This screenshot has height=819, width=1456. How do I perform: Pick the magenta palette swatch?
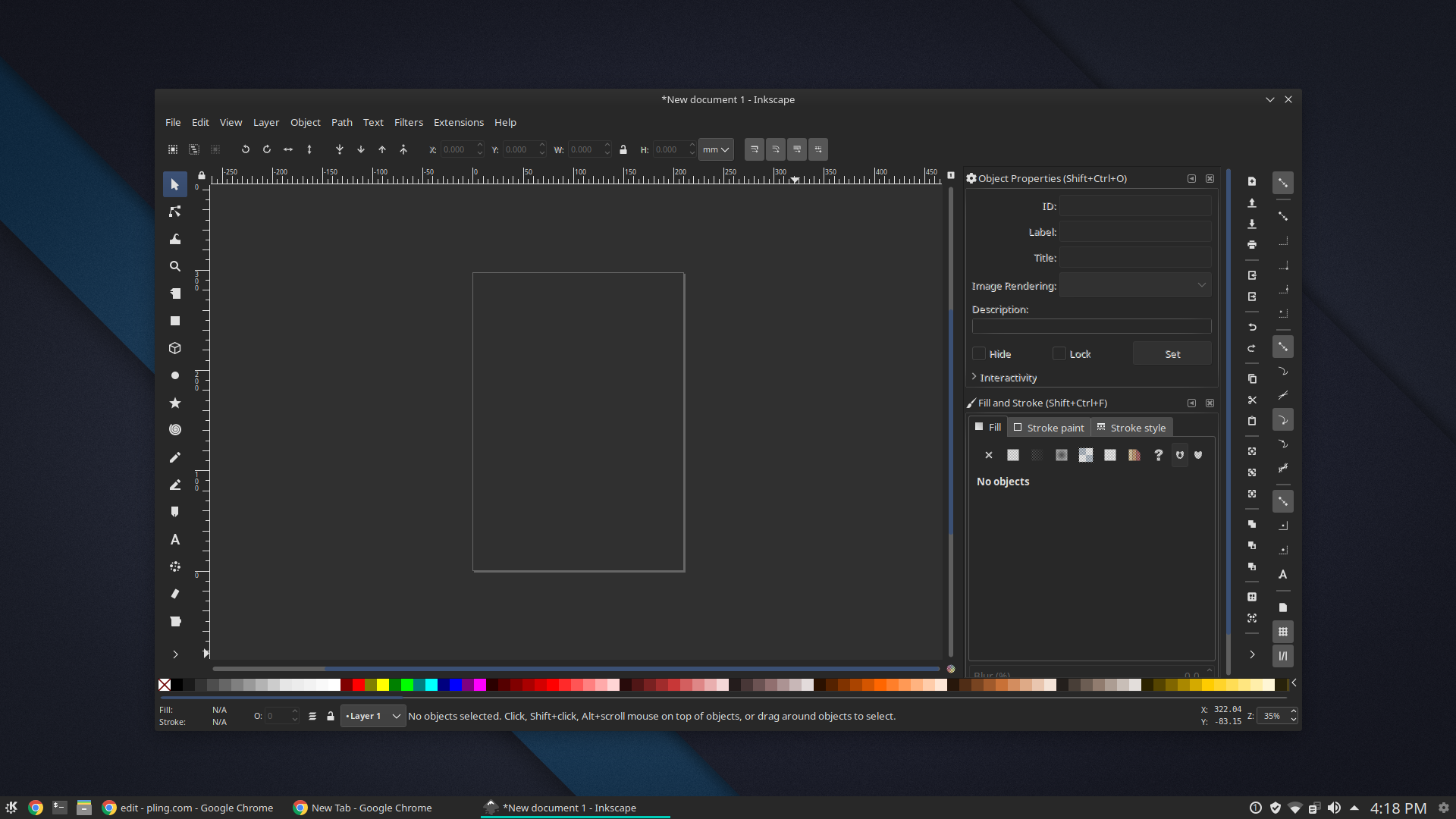tap(480, 685)
